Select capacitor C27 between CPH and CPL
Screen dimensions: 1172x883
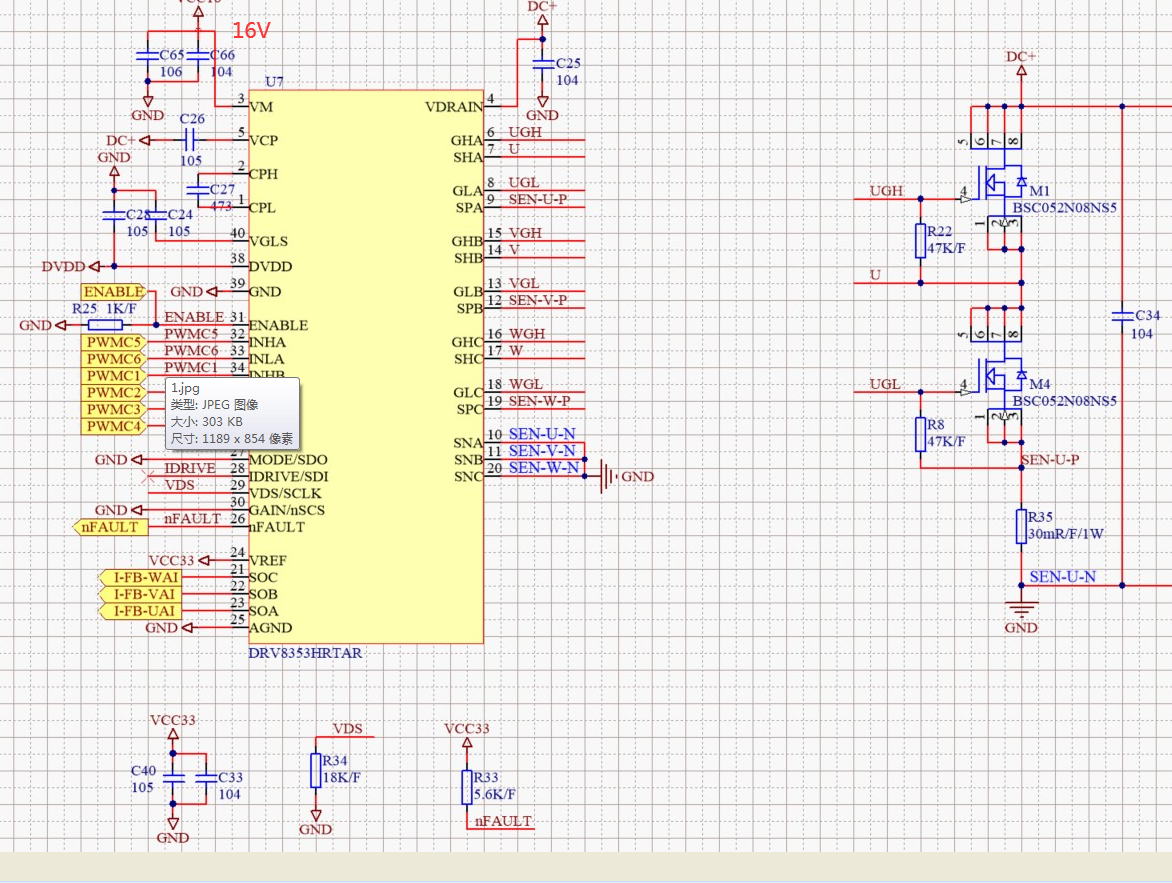198,190
